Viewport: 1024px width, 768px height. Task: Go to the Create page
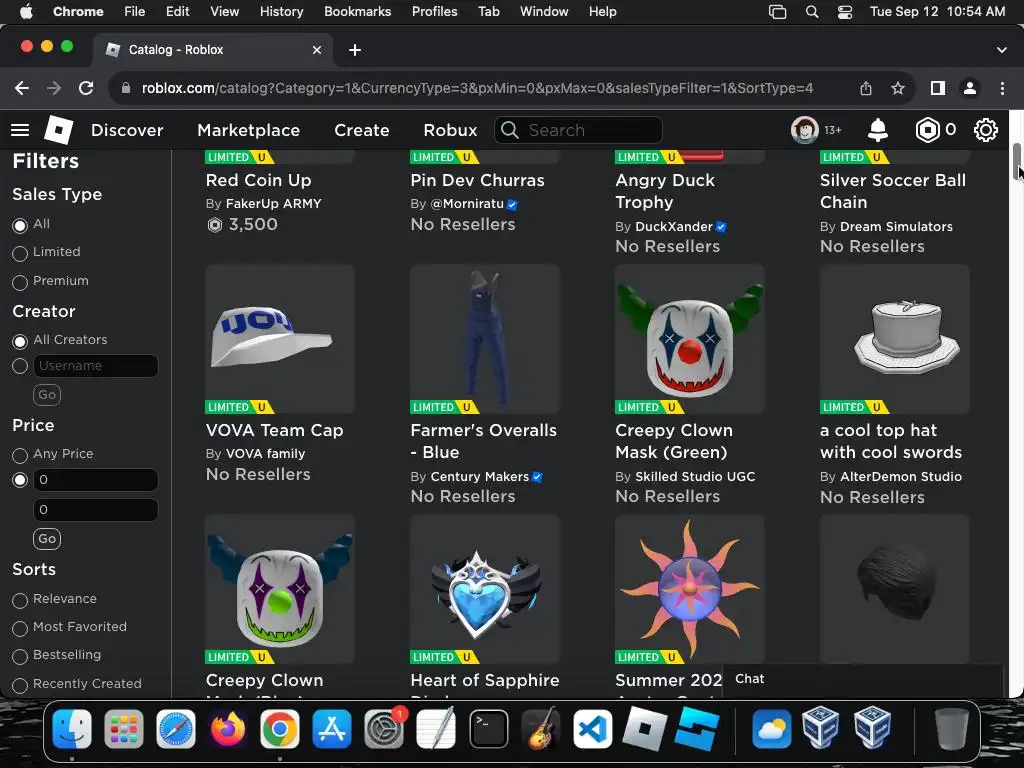click(x=362, y=130)
